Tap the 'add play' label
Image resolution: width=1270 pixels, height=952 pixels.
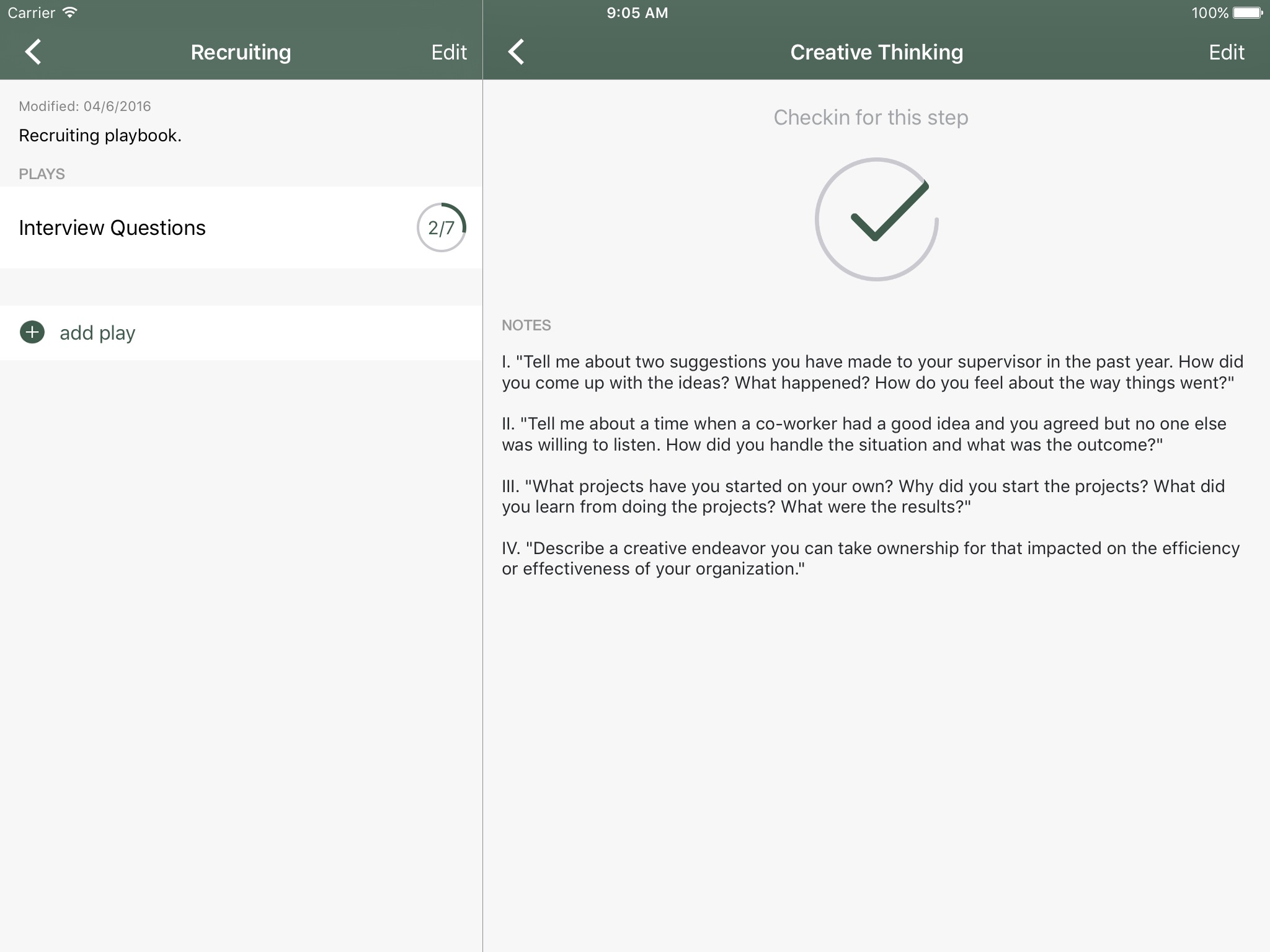tap(97, 333)
